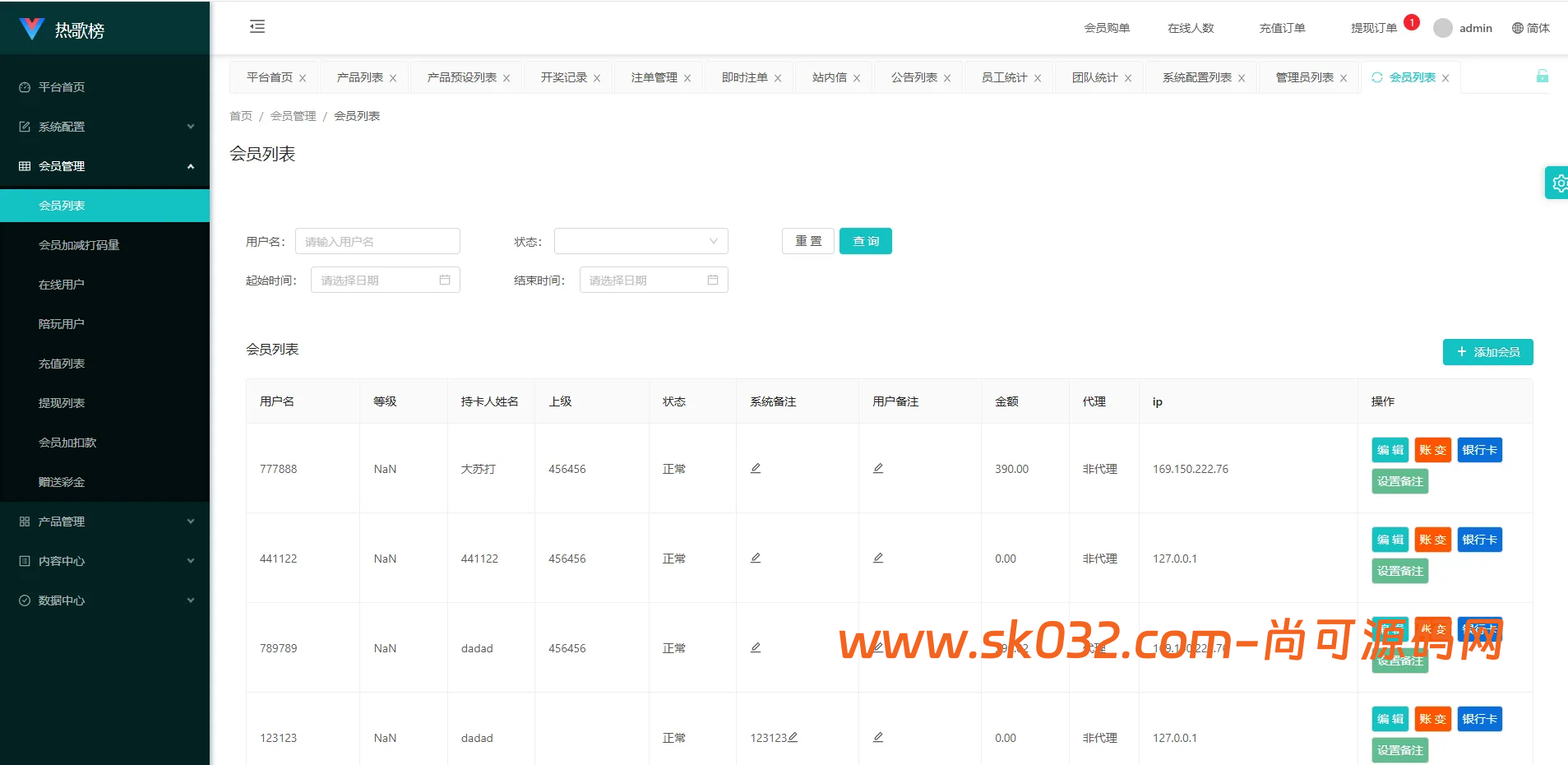Viewport: 1568px width, 765px height.
Task: Click the lock icon beside the tabs
Action: coord(1543,76)
